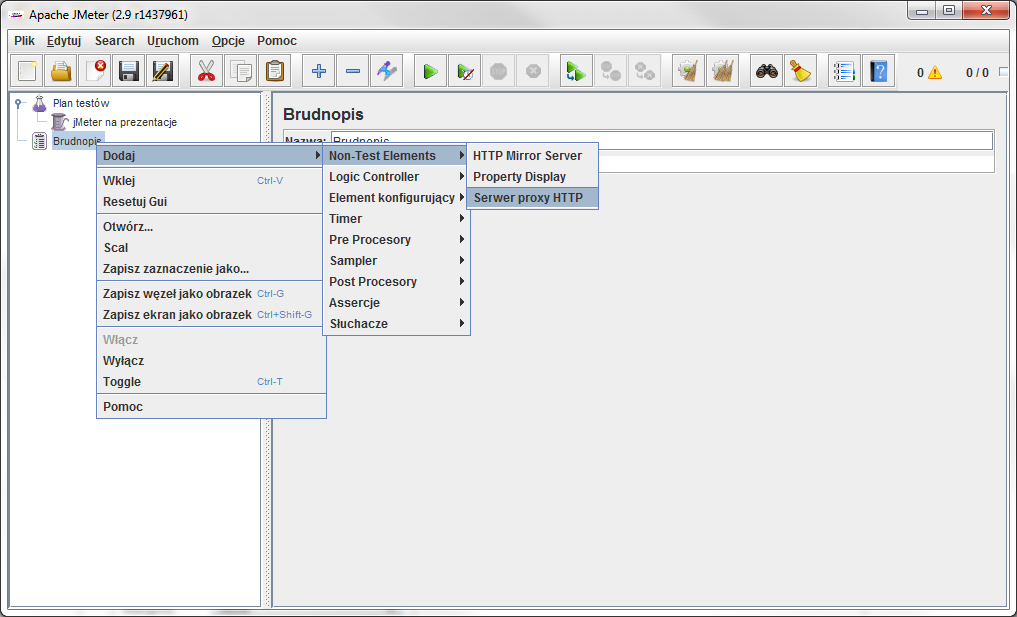Choose Scal in context menu
This screenshot has width=1017, height=617.
click(211, 248)
